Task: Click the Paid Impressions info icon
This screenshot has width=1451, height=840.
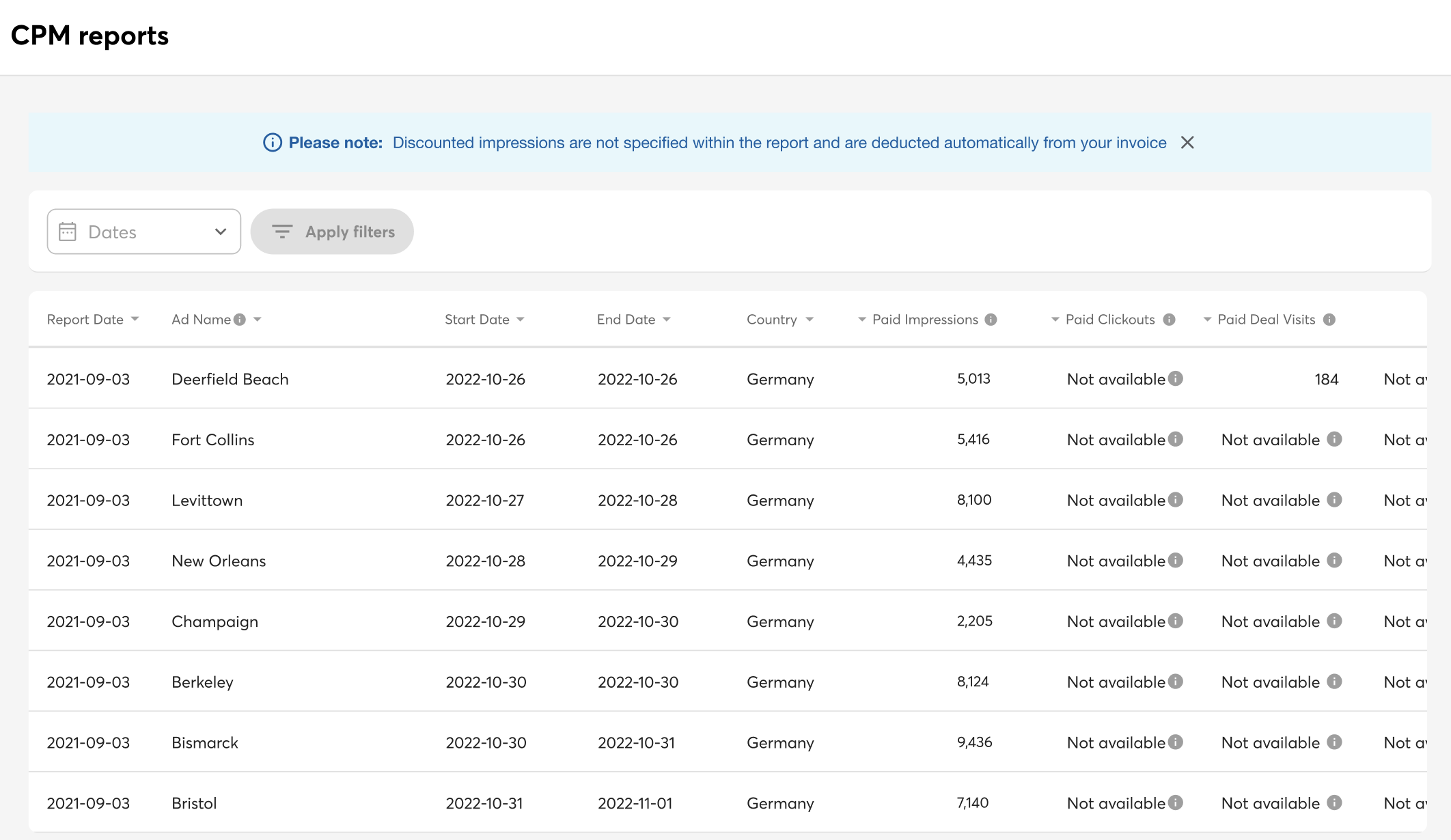Action: pos(991,320)
